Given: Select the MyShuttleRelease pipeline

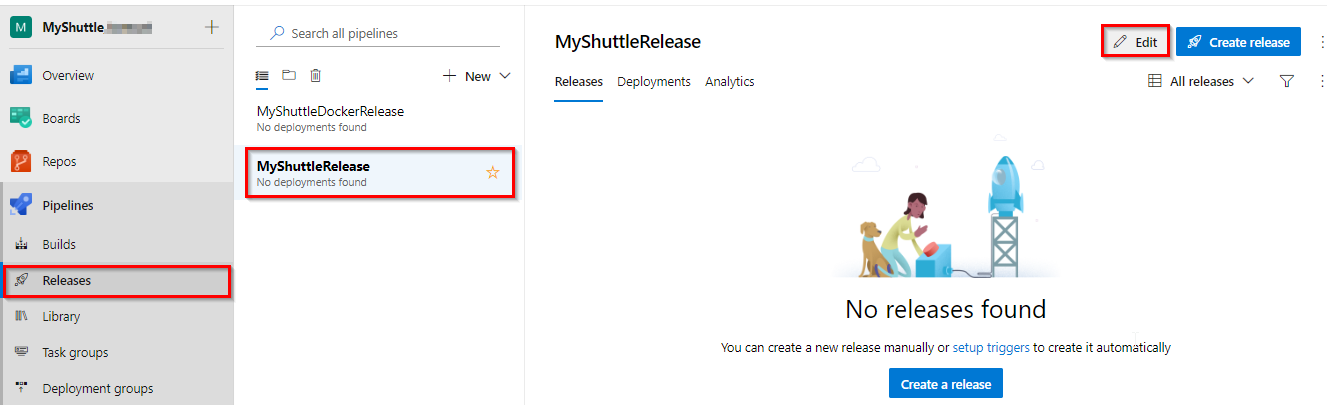Looking at the screenshot, I should coord(380,173).
